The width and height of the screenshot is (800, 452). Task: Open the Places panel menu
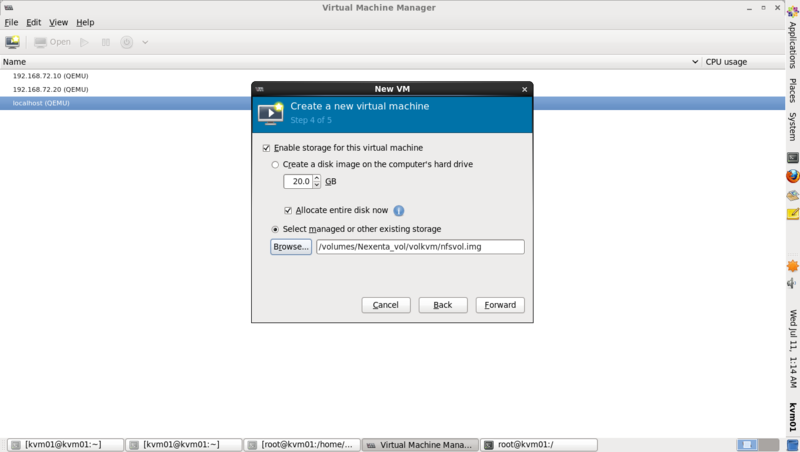click(792, 90)
